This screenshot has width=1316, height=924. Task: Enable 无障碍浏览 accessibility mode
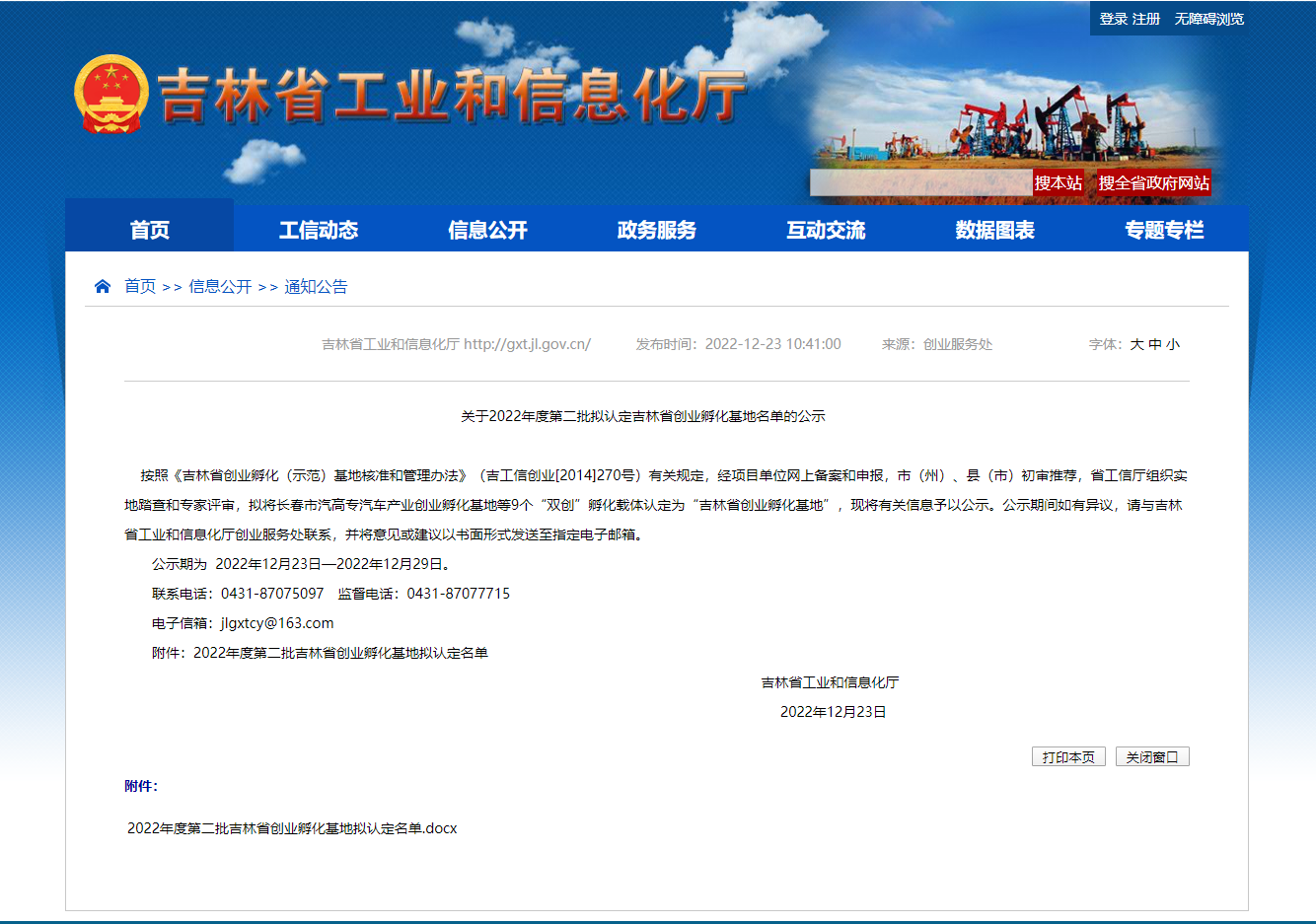[1208, 19]
